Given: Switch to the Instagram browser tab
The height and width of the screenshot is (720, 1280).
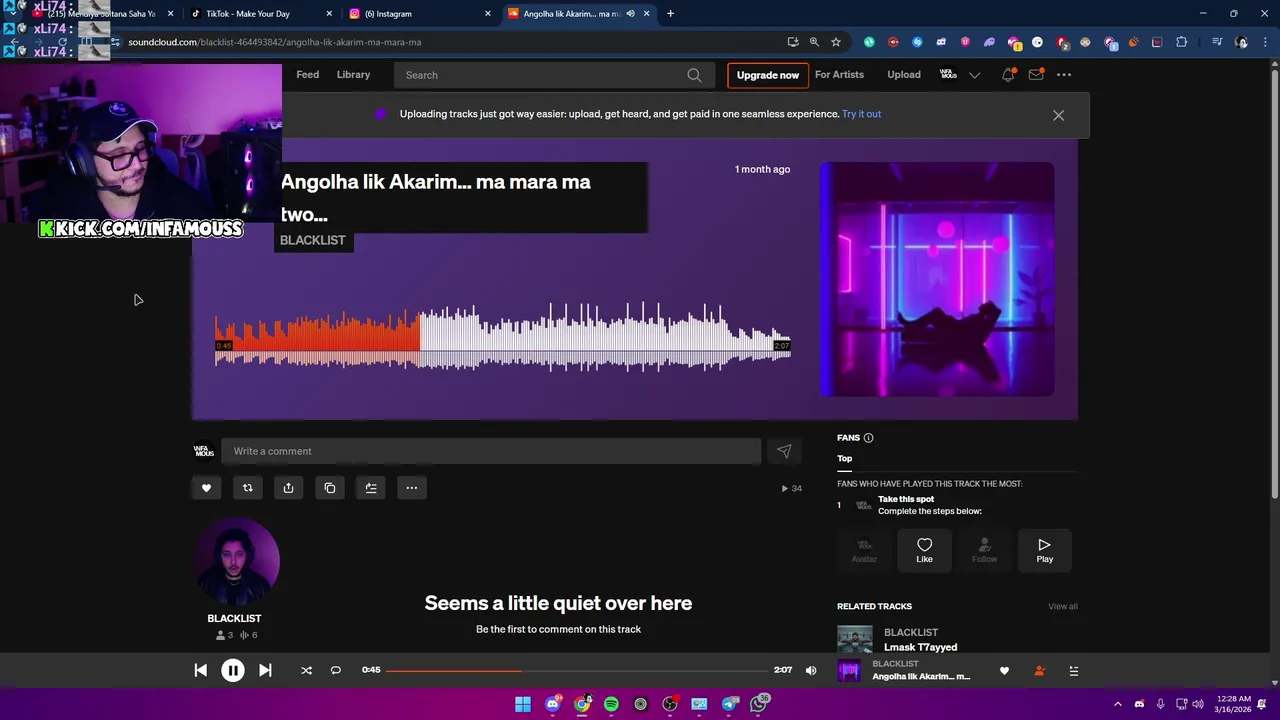Looking at the screenshot, I should tap(418, 14).
